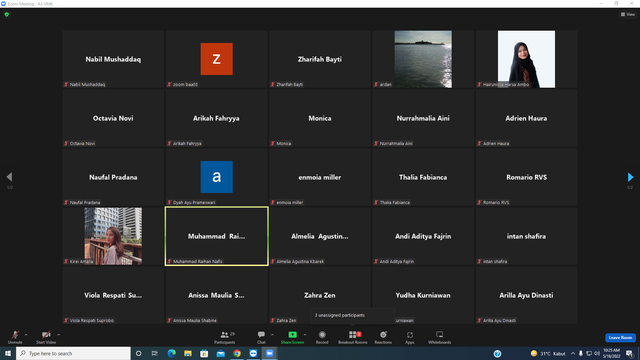This screenshot has height=360, width=640.
Task: Open Microsoft Store from the taskbar
Action: [x=204, y=353]
